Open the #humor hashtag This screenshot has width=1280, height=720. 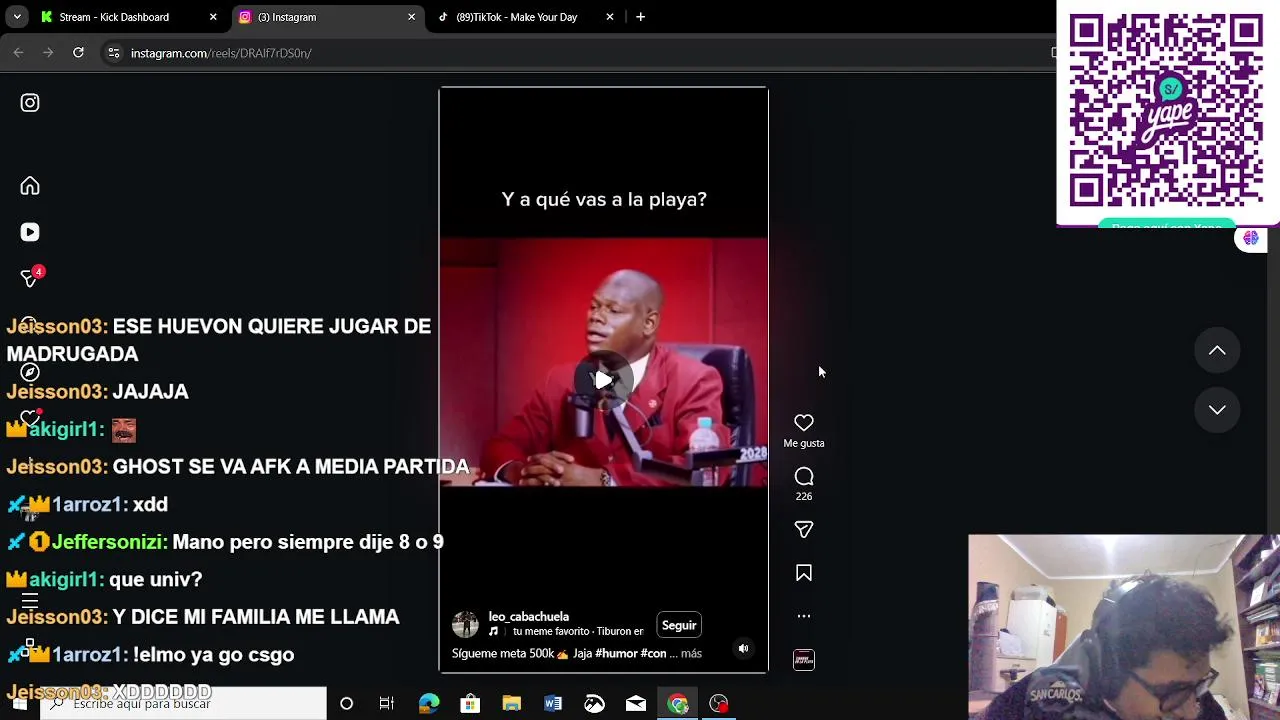(x=616, y=653)
